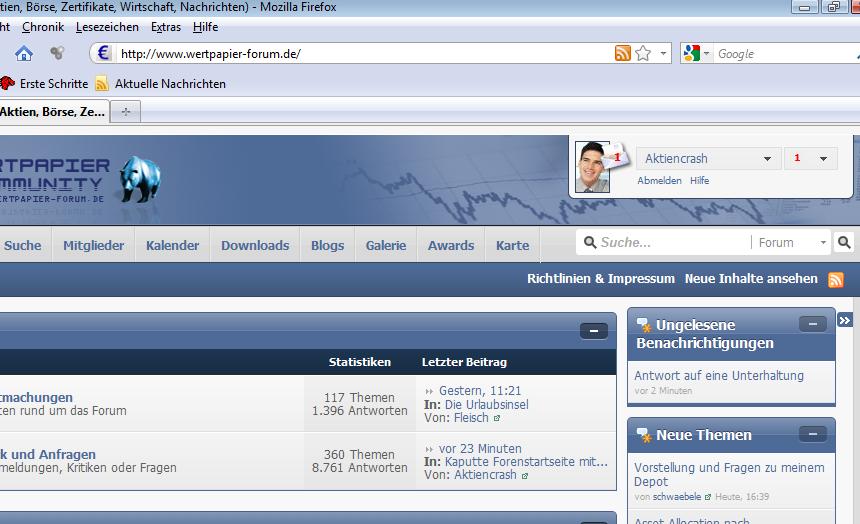Open the 'k und Anfragen' forum link
The image size is (860, 524).
[x=48, y=454]
